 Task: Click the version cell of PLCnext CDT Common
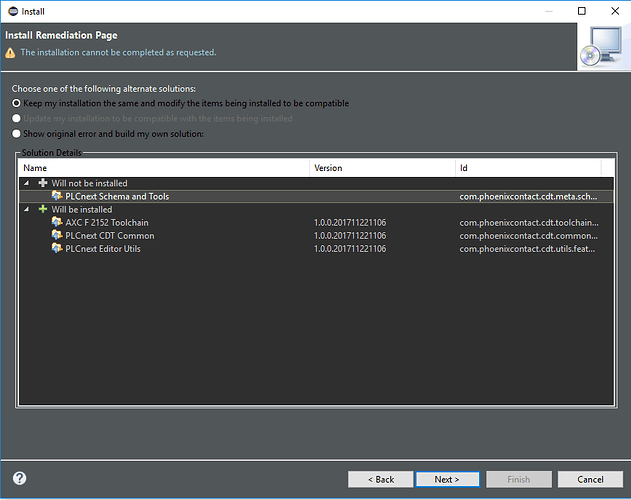(350, 236)
